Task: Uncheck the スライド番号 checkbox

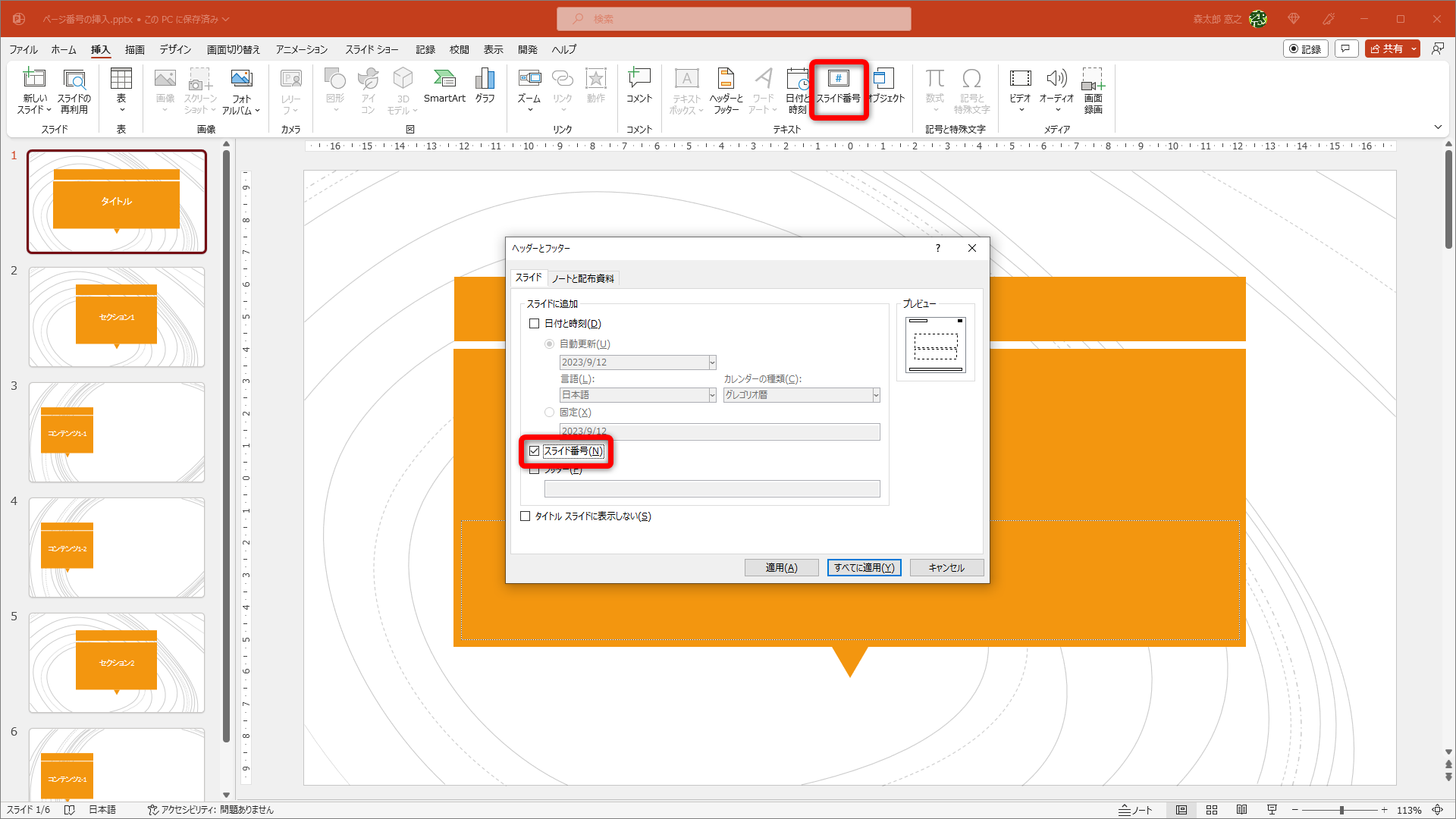Action: tap(535, 451)
